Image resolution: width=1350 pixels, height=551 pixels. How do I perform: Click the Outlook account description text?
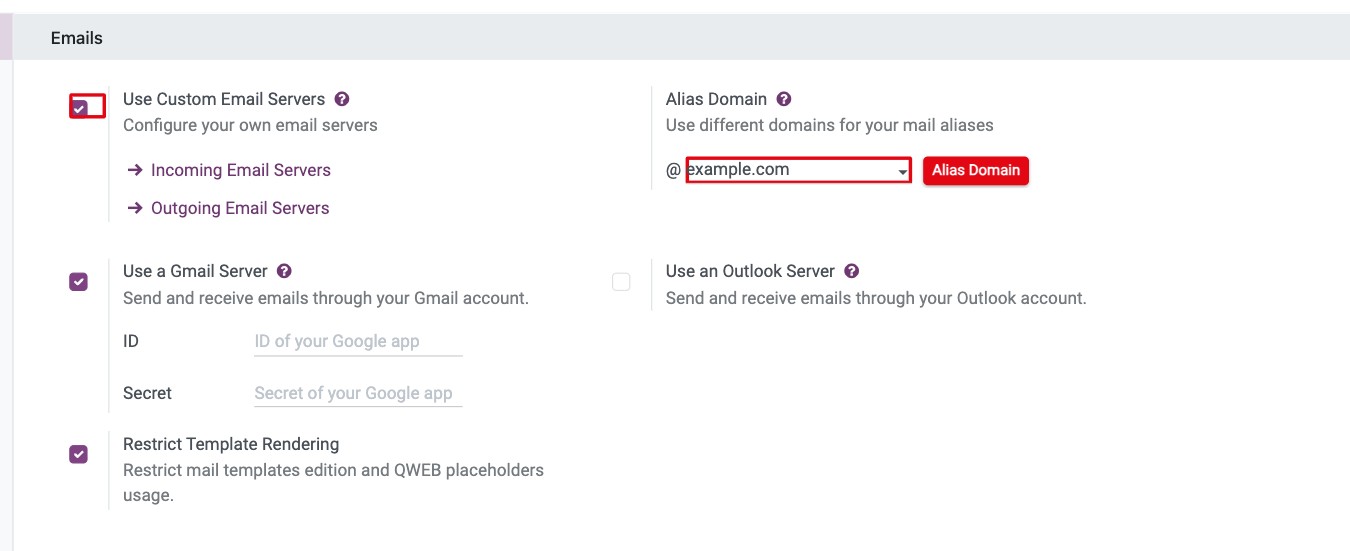pyautogui.click(x=876, y=298)
